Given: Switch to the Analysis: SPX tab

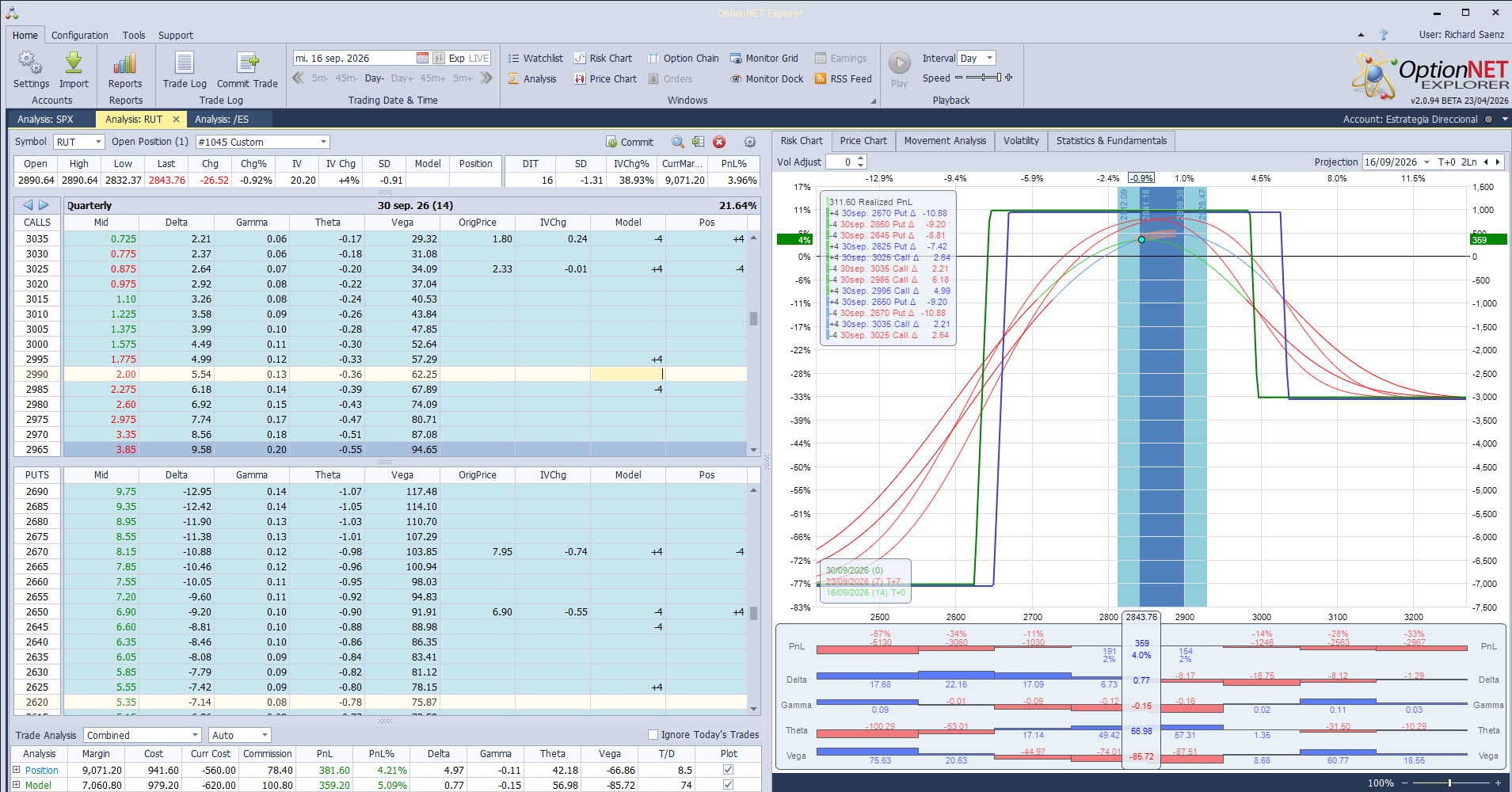Looking at the screenshot, I should tap(45, 119).
